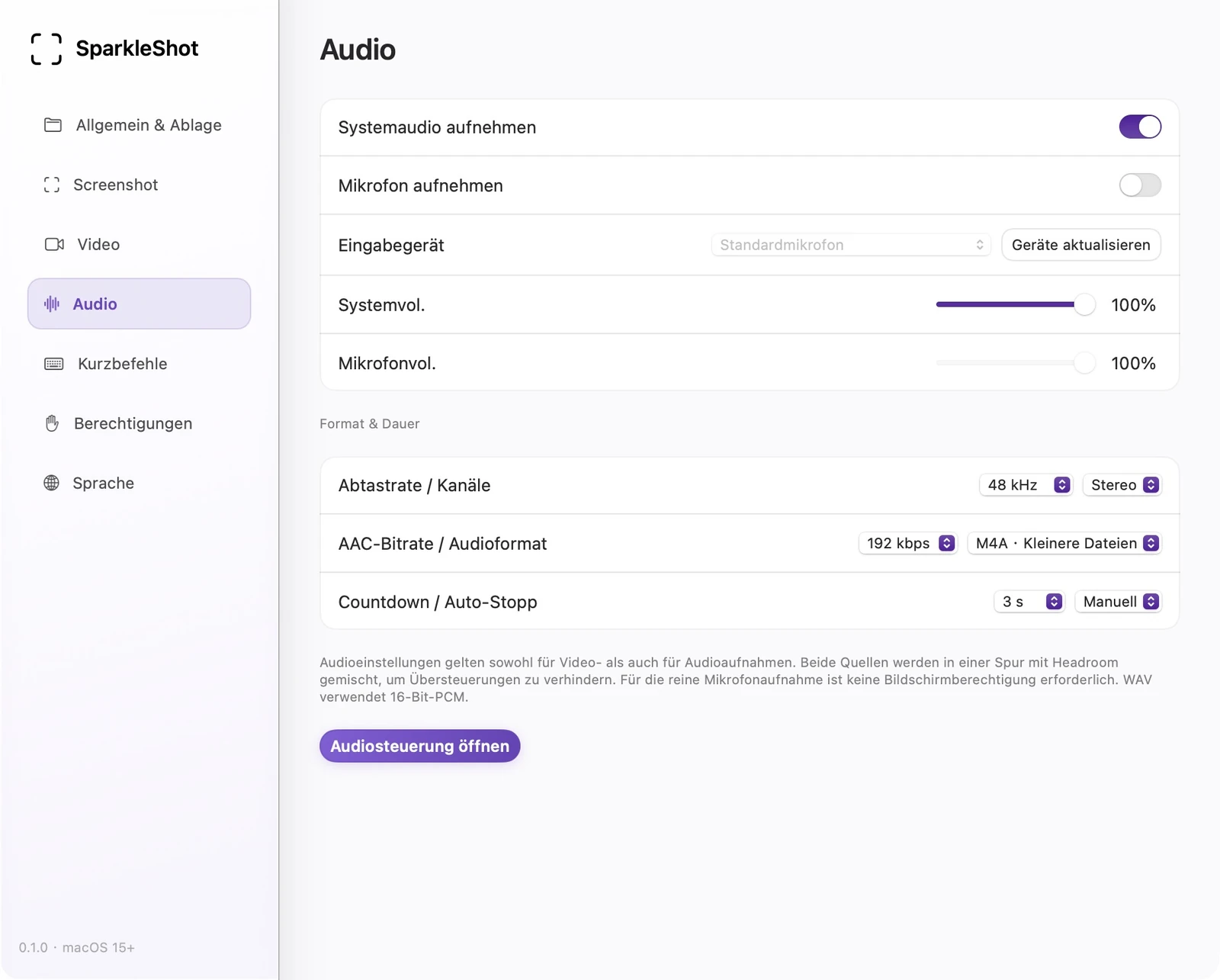Click the Systemvol. 100% value
Screen dimensions: 1220x980
coord(1133,305)
